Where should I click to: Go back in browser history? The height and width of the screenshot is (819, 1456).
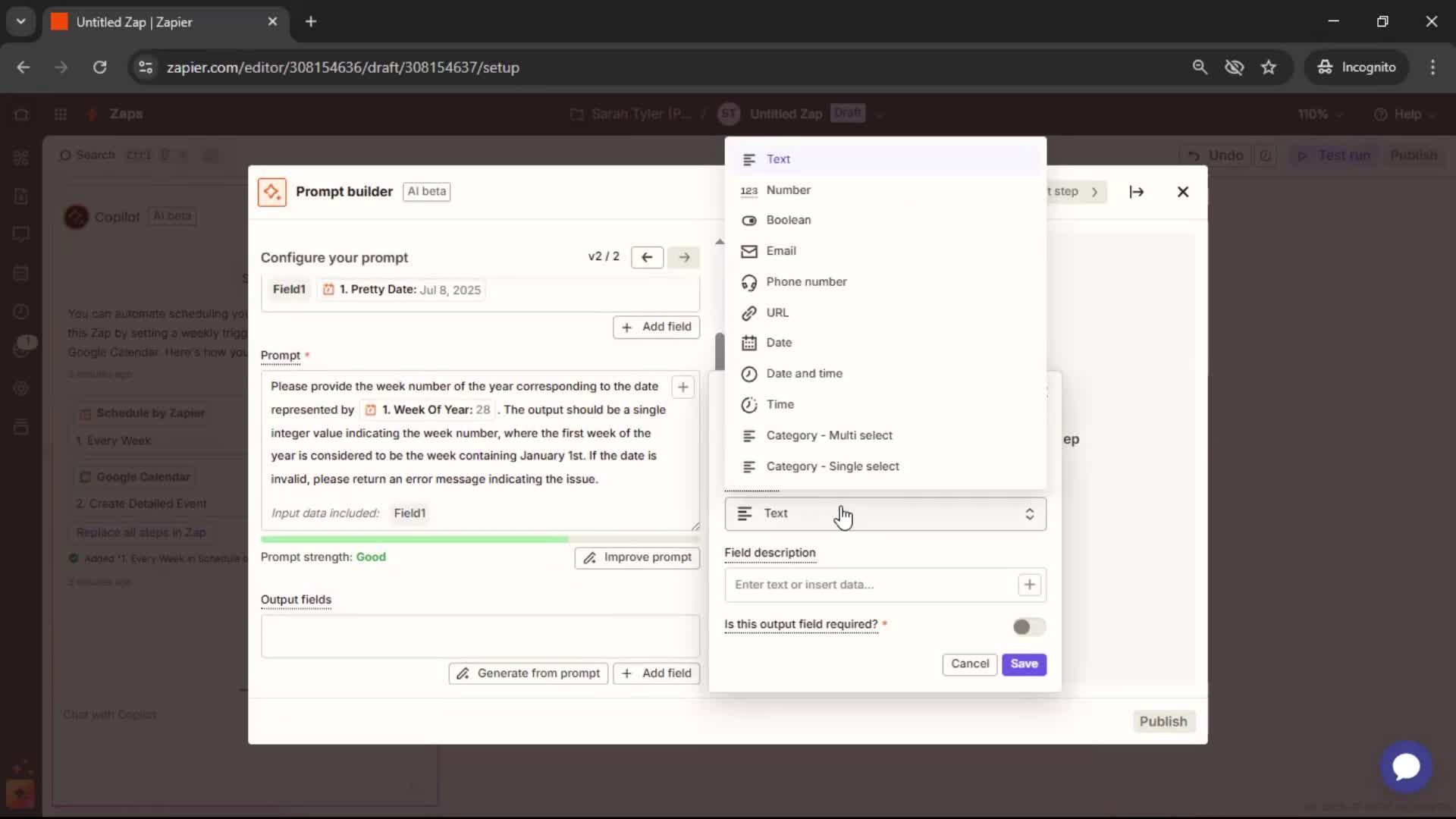tap(24, 67)
